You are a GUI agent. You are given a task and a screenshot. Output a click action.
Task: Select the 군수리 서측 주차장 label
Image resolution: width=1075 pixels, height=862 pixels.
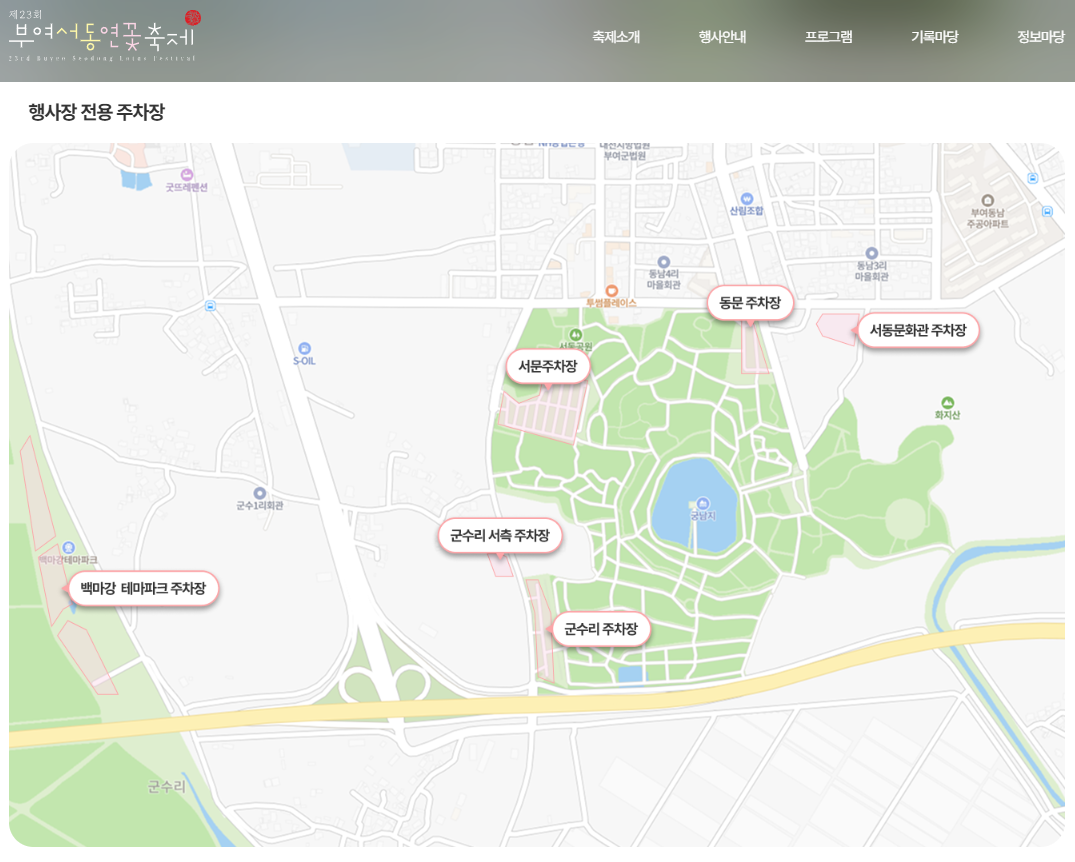500,536
